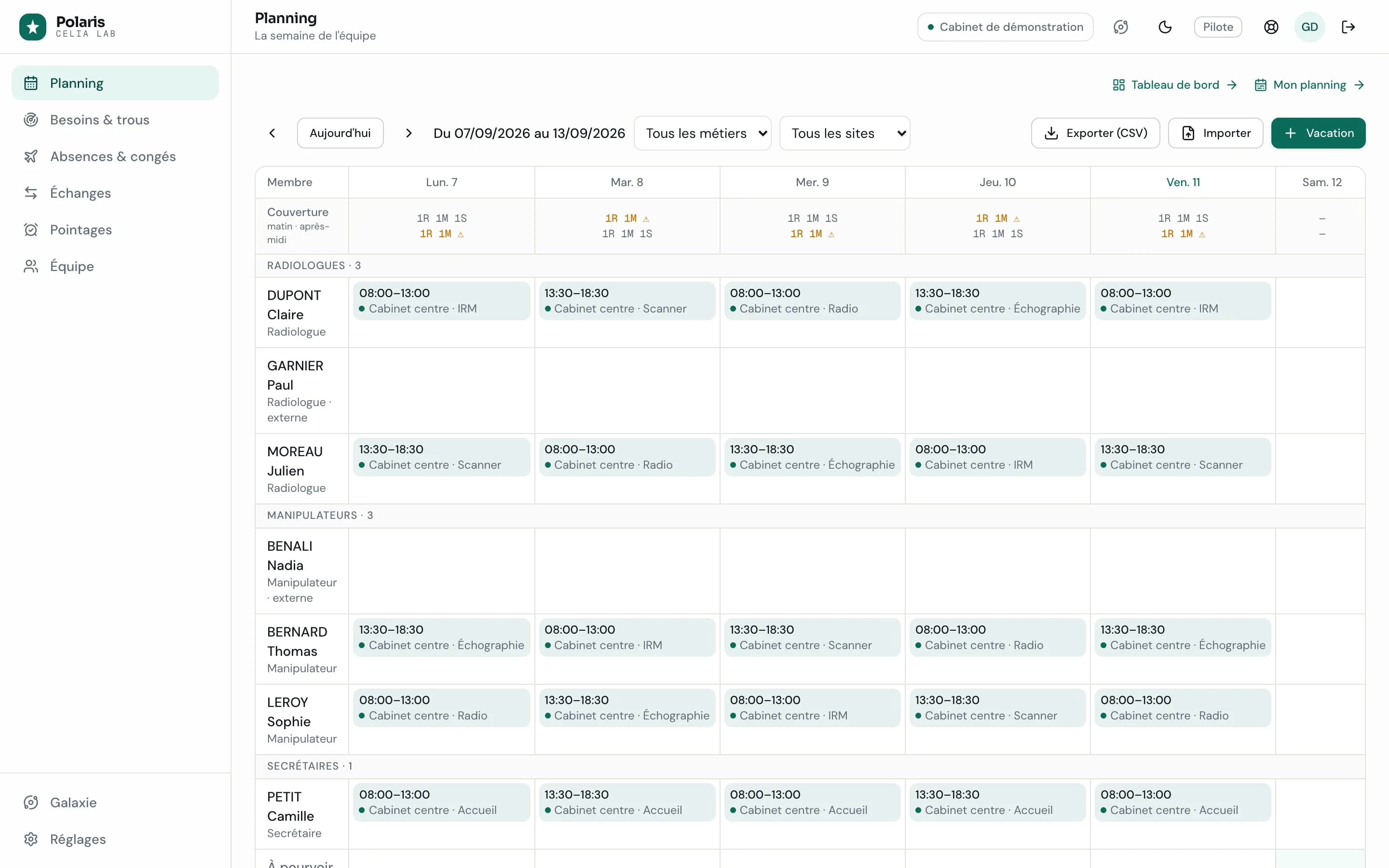
Task: Click the Pilote badge
Action: pos(1218,27)
